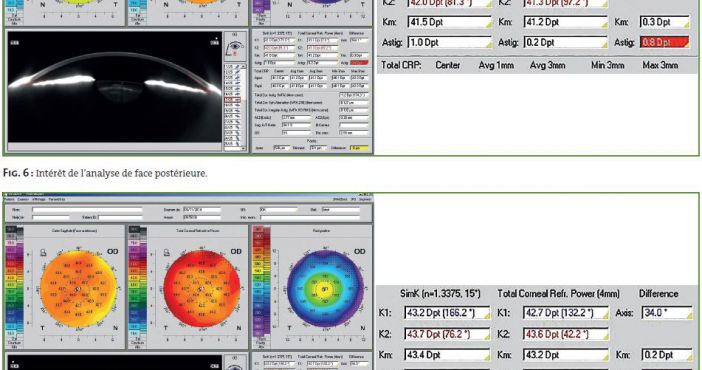
Task: Click the eye orientation icon above the image list
Action: tap(235, 47)
